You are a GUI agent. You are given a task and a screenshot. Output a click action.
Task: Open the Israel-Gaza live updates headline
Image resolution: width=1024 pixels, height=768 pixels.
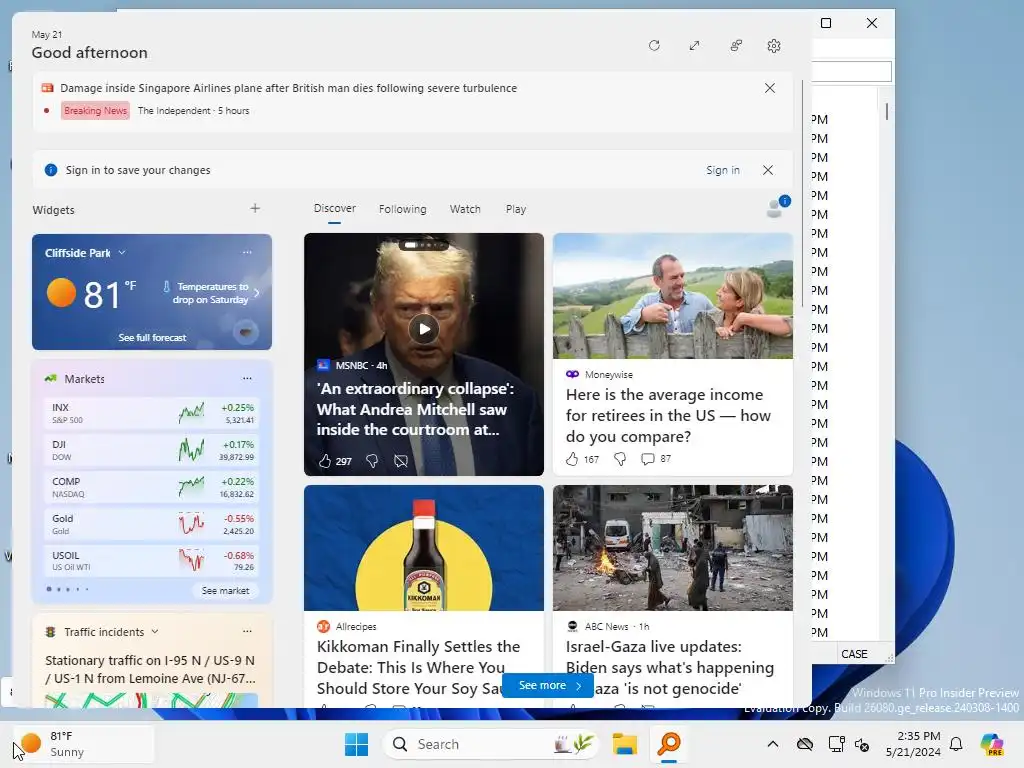[x=669, y=667]
